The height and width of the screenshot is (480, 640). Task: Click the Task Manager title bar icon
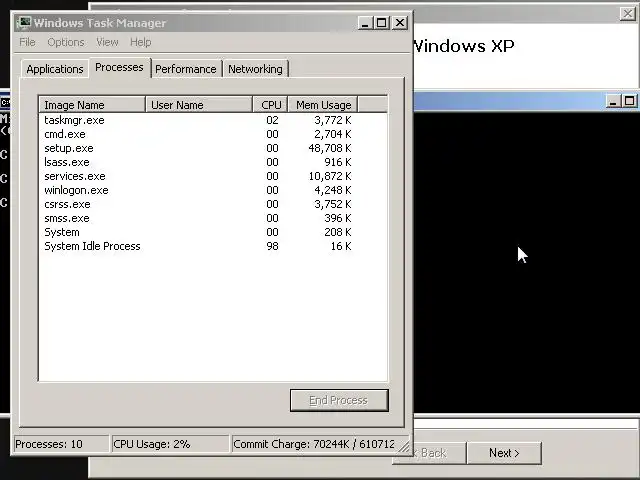pos(24,23)
